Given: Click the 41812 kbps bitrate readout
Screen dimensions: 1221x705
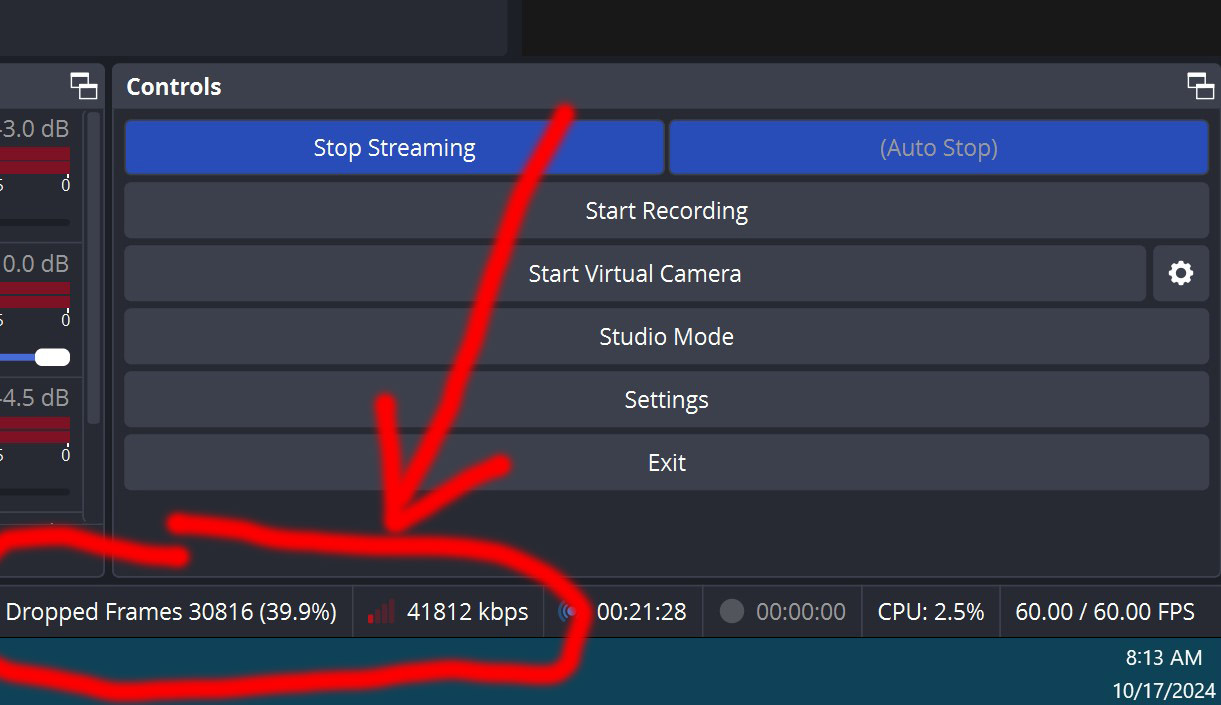Looking at the screenshot, I should click(x=467, y=612).
